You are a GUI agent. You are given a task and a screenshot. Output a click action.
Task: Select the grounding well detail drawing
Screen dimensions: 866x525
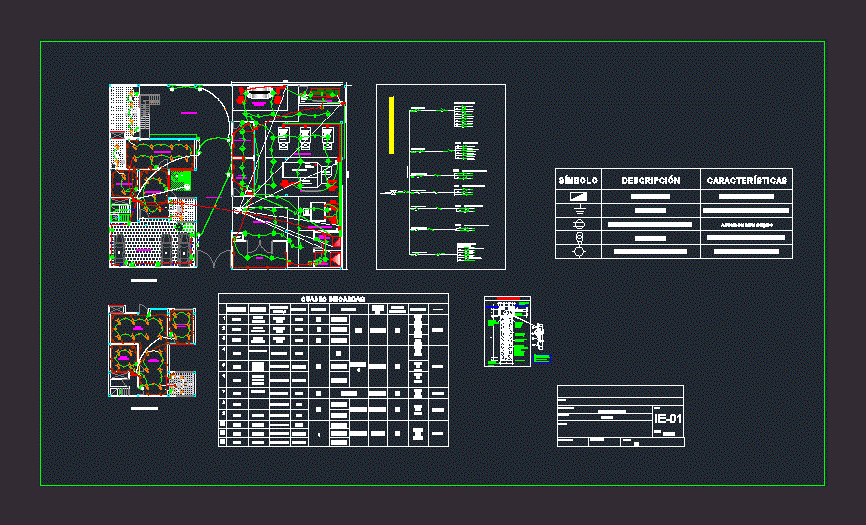tap(508, 332)
